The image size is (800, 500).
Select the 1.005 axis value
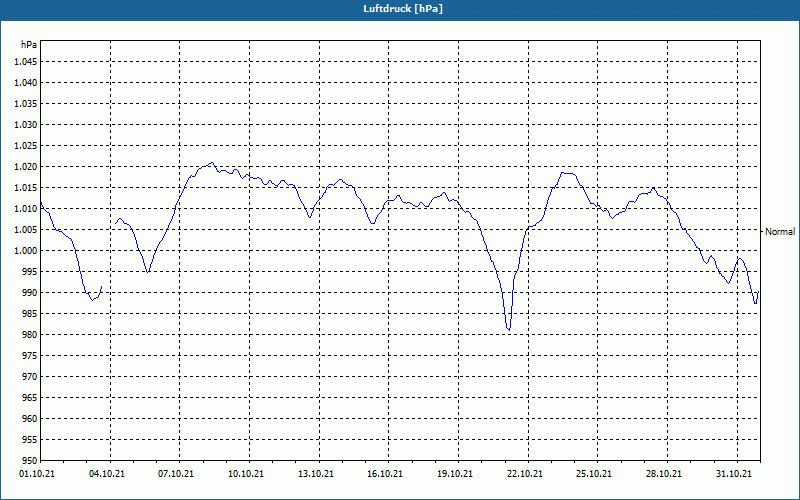(26, 230)
